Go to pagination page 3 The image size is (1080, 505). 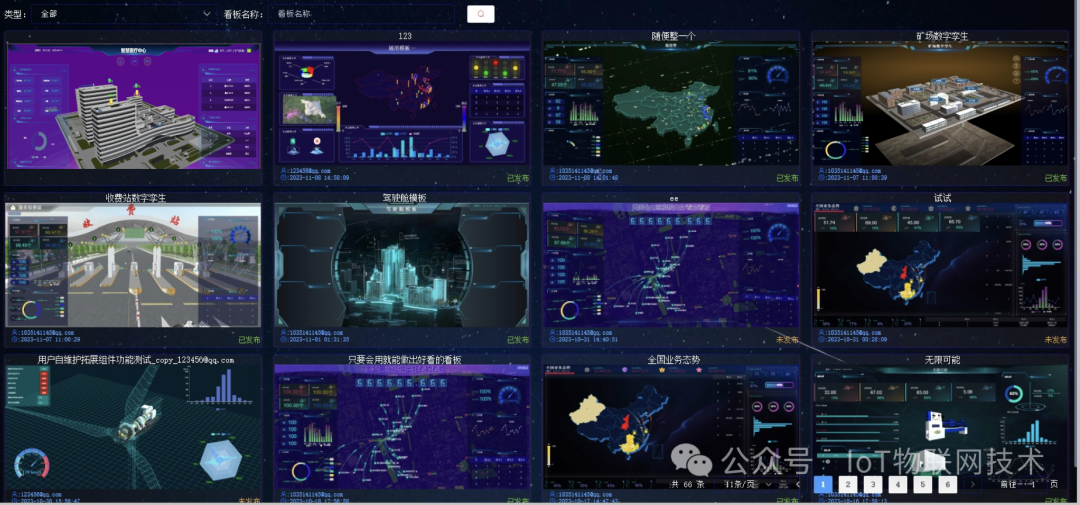[873, 484]
